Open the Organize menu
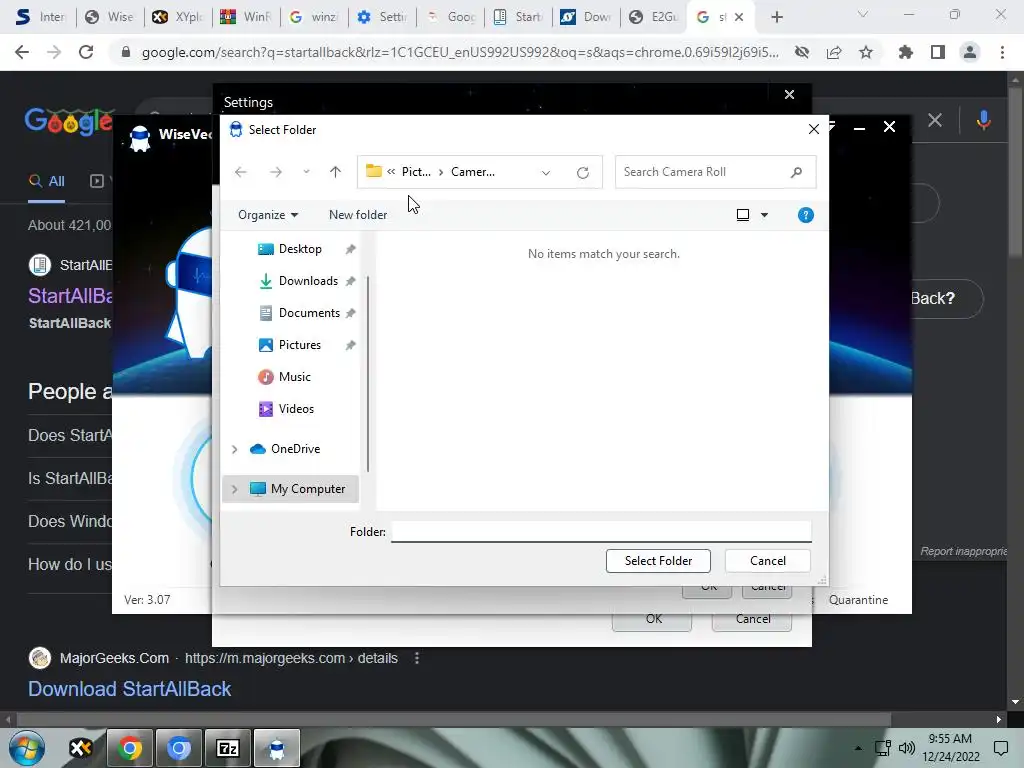 268,215
